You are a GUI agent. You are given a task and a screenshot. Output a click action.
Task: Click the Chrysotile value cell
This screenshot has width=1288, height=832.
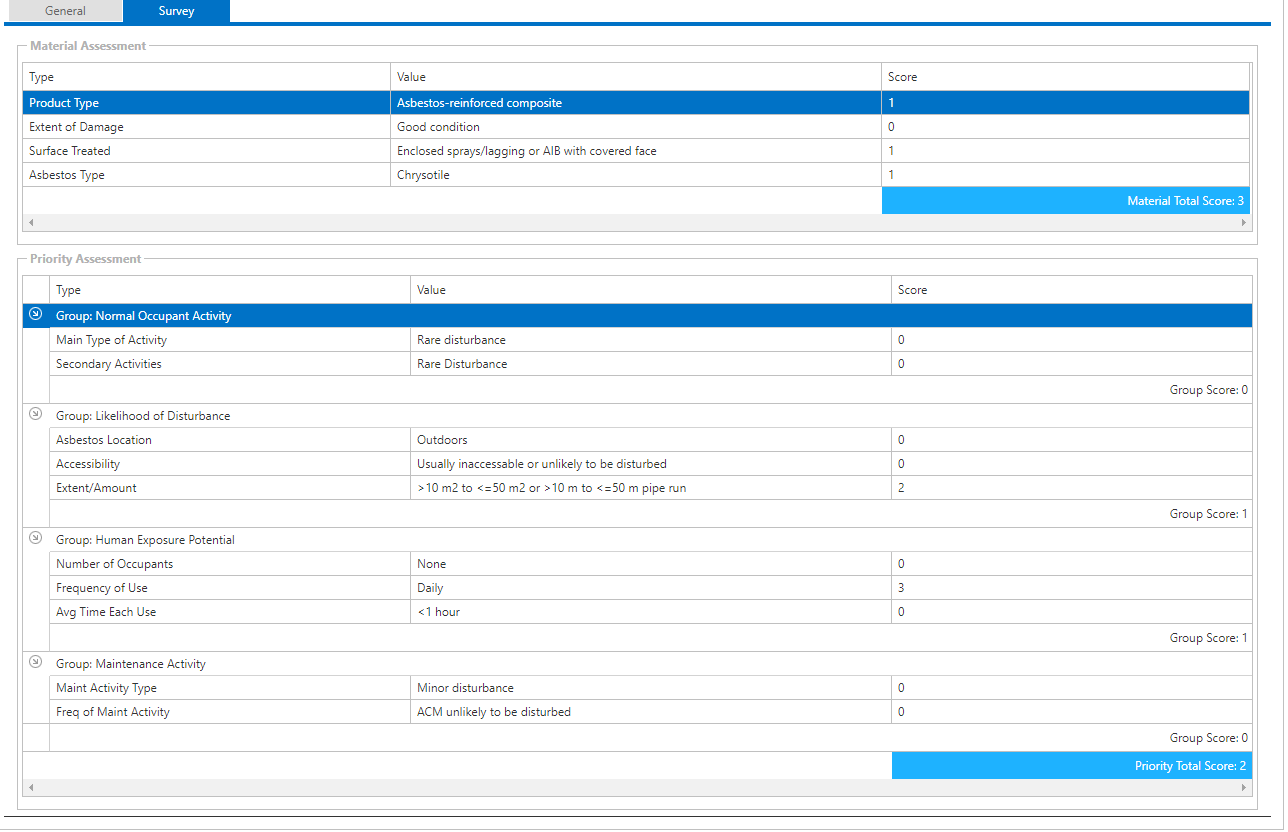coord(424,175)
